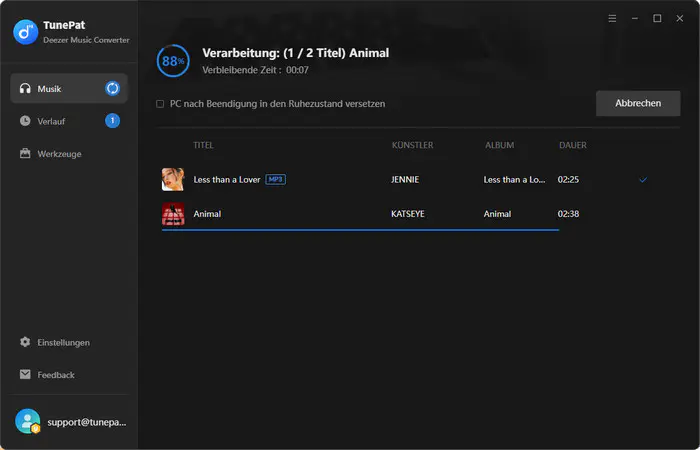This screenshot has height=450, width=700.
Task: Open the Verlauf section
Action: (69, 121)
